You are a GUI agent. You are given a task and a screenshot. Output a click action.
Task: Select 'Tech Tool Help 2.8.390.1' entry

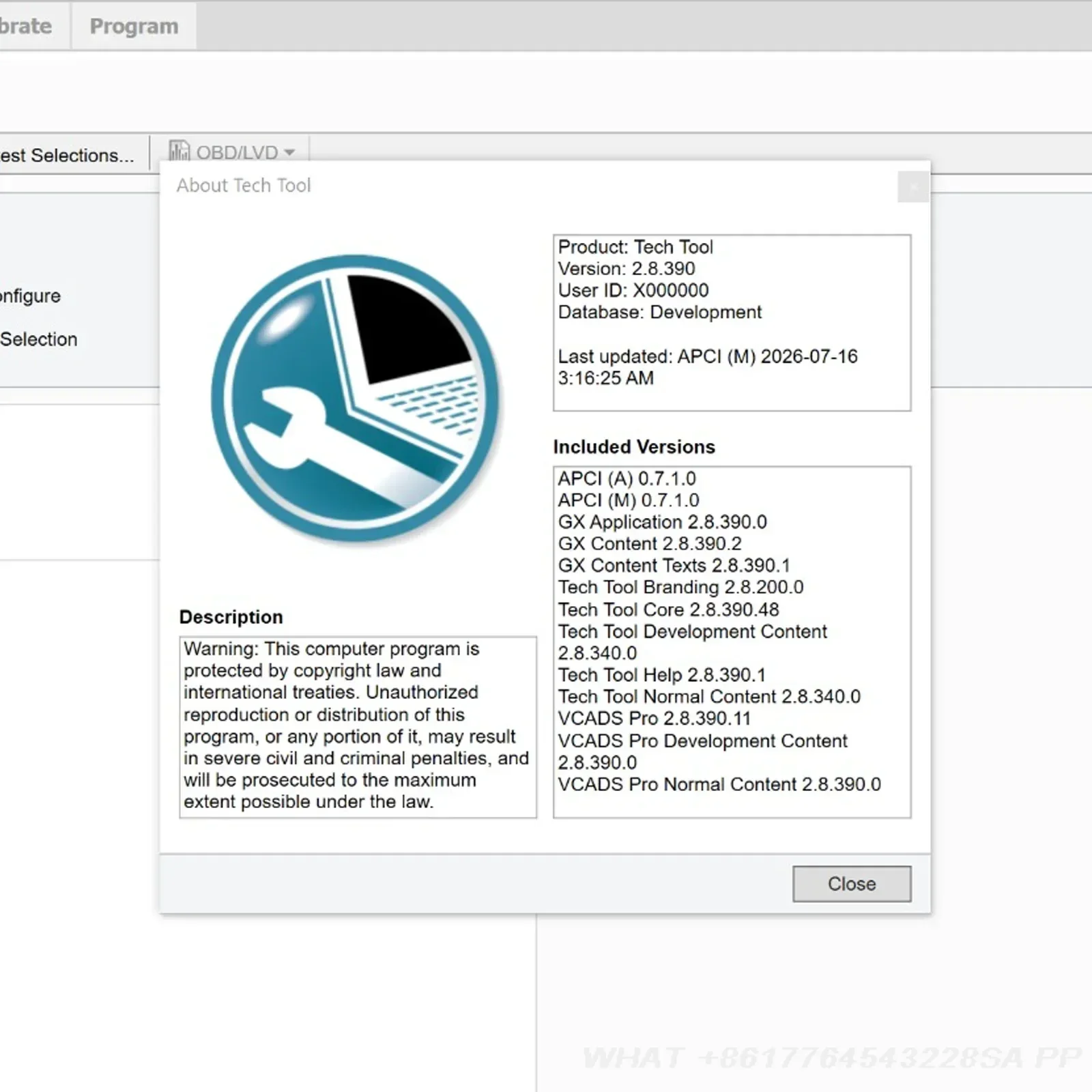pos(661,675)
